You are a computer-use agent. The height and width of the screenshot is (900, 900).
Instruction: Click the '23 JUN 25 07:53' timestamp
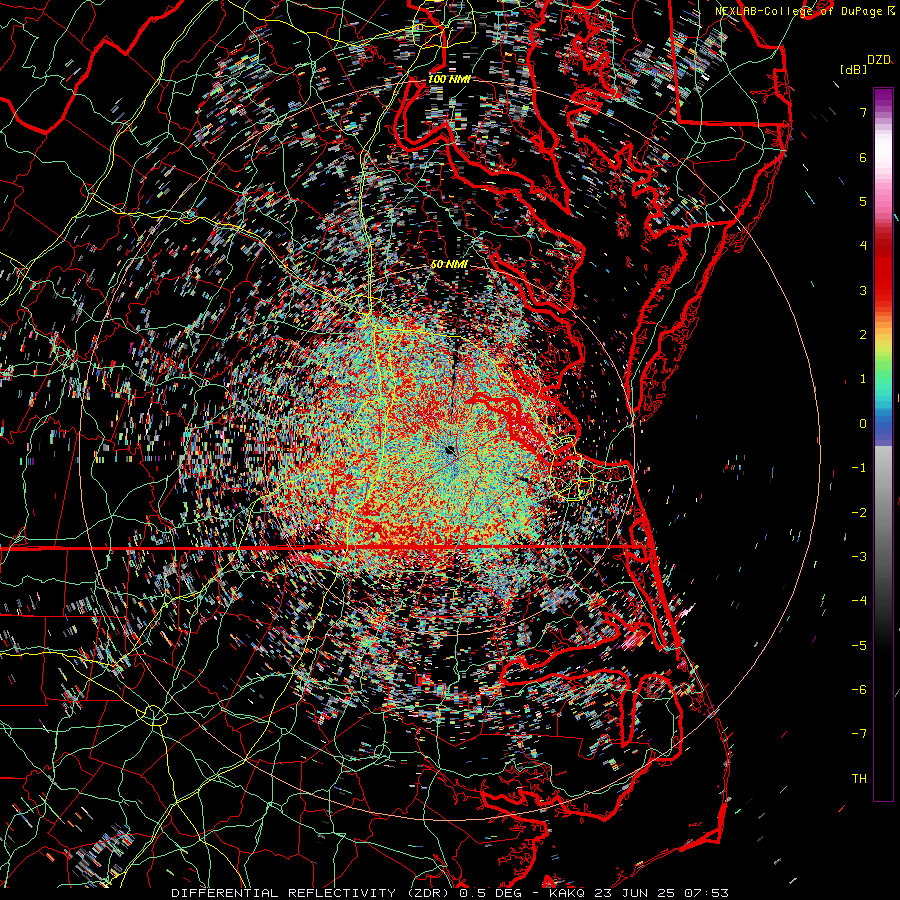coord(660,893)
